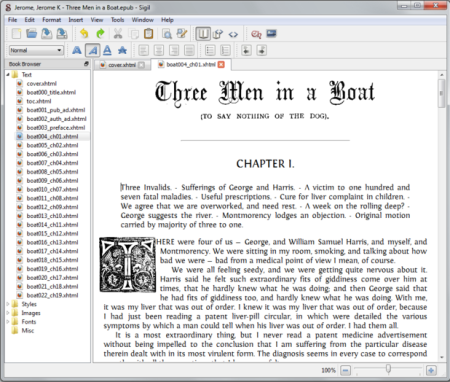The height and width of the screenshot is (382, 450).
Task: Select cover.xhtml in Book Browser
Action: pyautogui.click(x=42, y=83)
